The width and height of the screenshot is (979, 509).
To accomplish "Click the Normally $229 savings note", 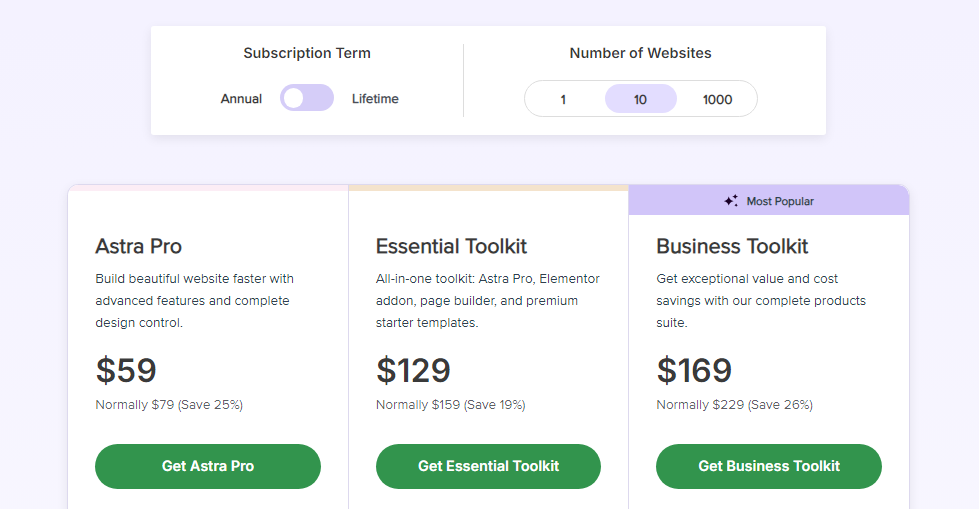I will [x=734, y=405].
